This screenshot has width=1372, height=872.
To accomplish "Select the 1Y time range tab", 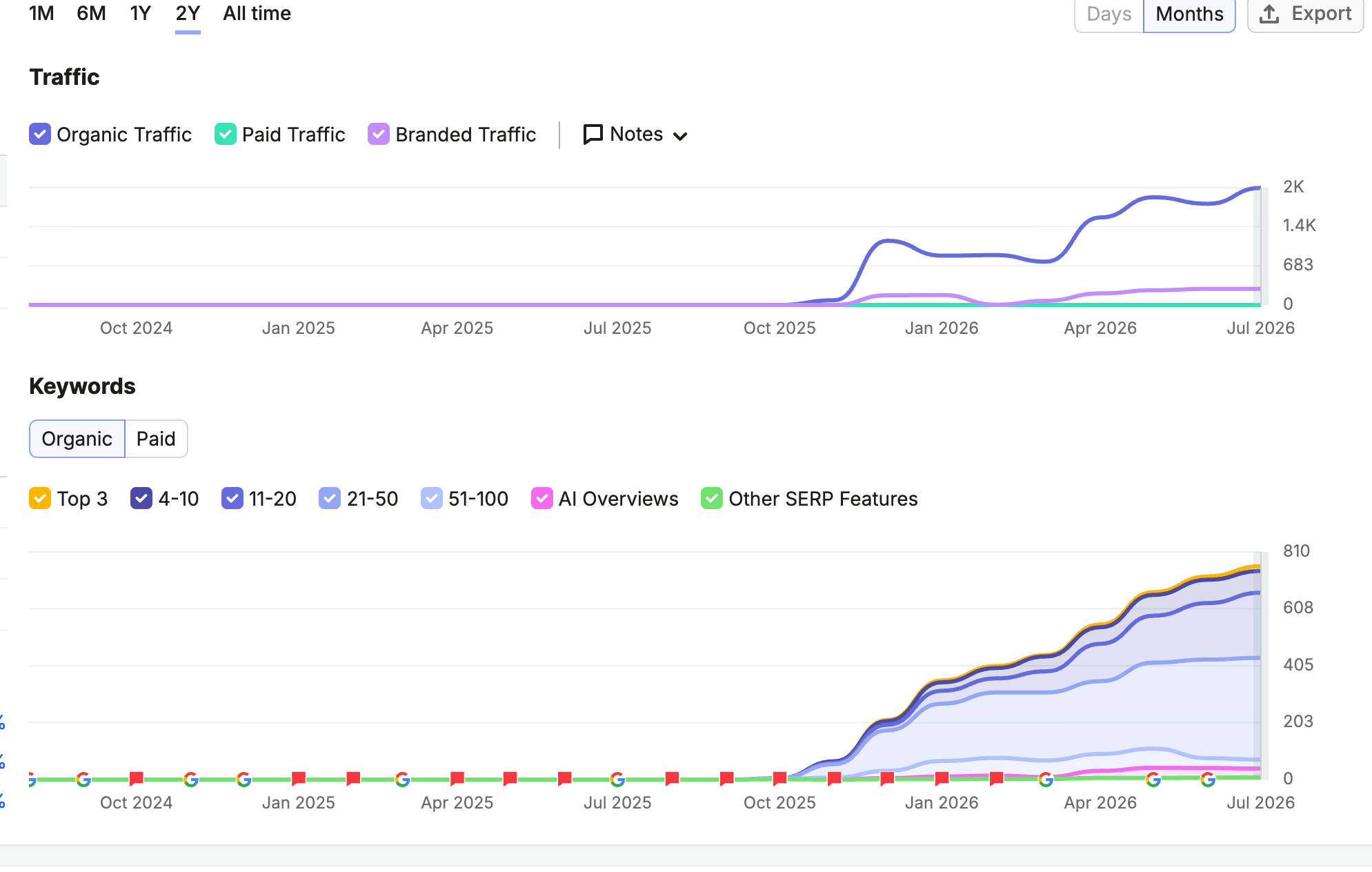I will click(x=140, y=14).
